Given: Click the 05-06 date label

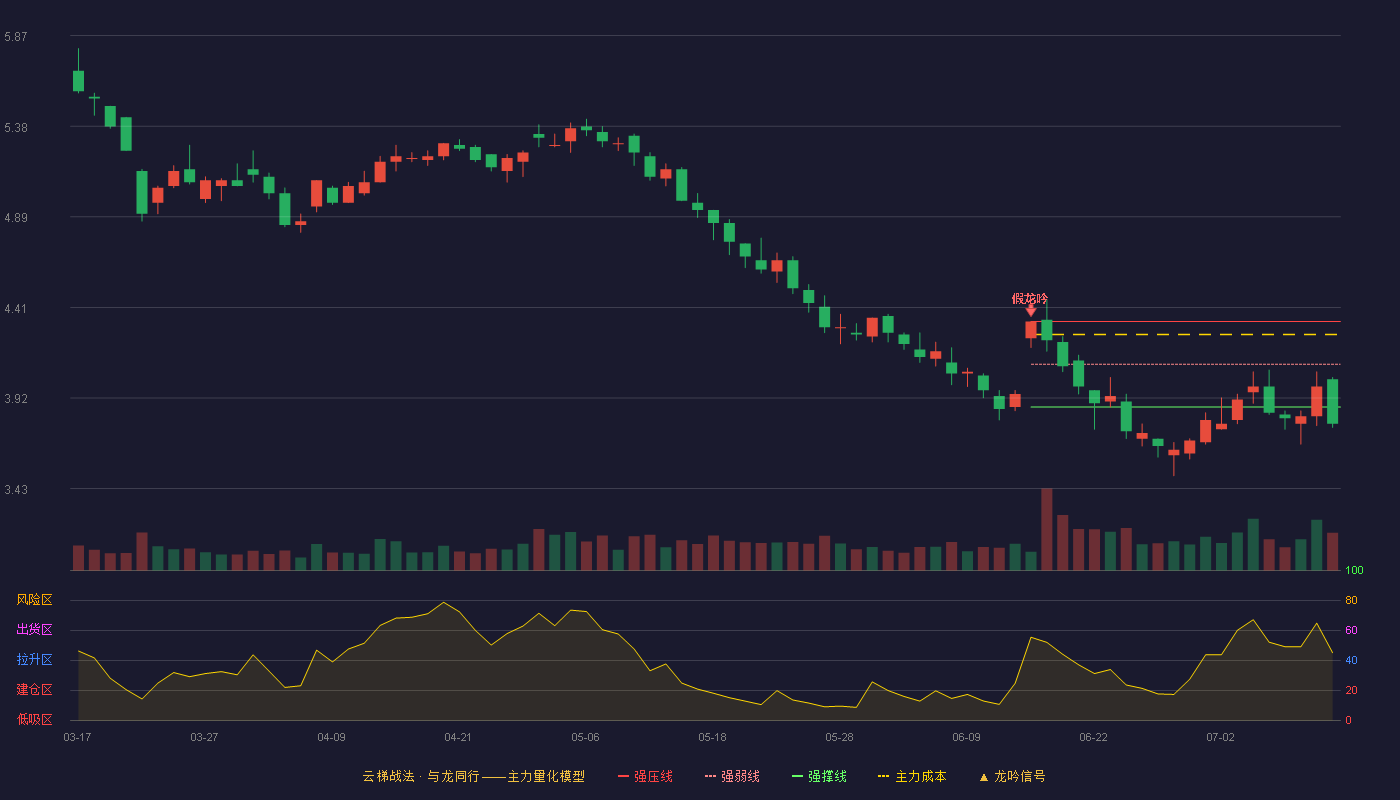Looking at the screenshot, I should (x=585, y=737).
